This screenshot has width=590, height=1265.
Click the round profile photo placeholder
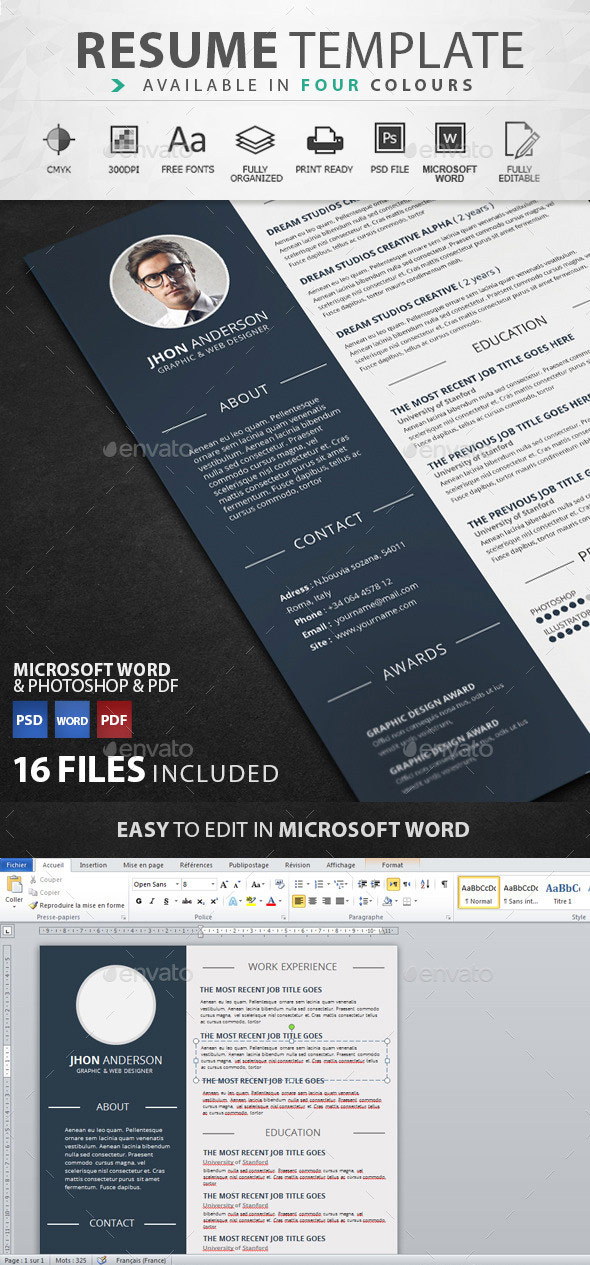click(115, 1003)
